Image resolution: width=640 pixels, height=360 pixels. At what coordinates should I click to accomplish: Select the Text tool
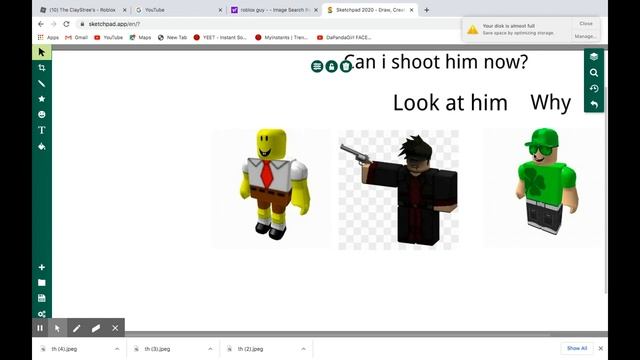42,130
